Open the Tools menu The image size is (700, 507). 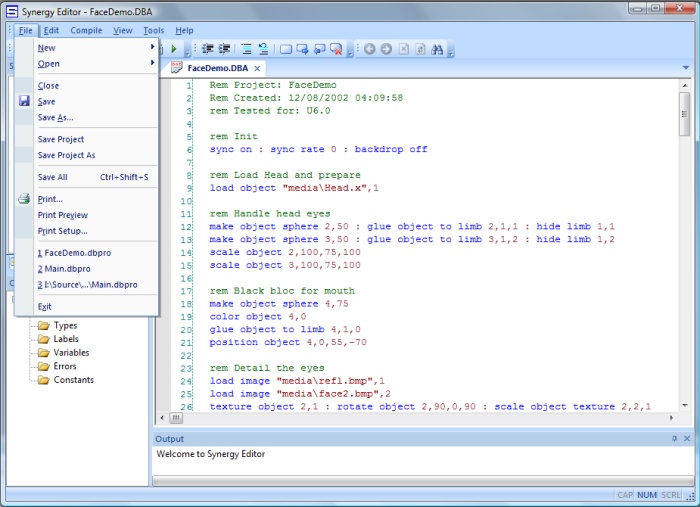[x=154, y=30]
